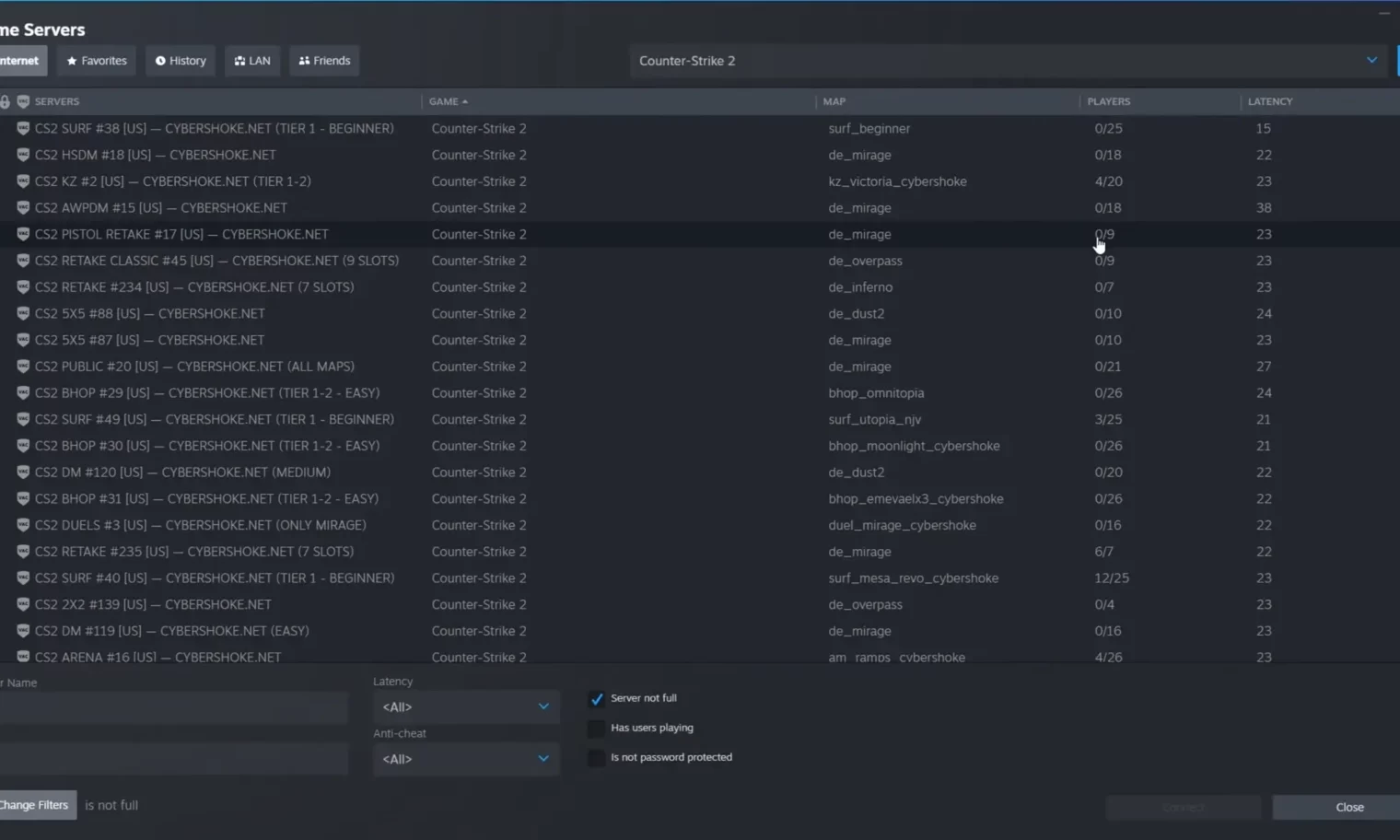Viewport: 1400px width, 840px height.
Task: Open the Counter-Strike 2 game dropdown
Action: click(1009, 61)
